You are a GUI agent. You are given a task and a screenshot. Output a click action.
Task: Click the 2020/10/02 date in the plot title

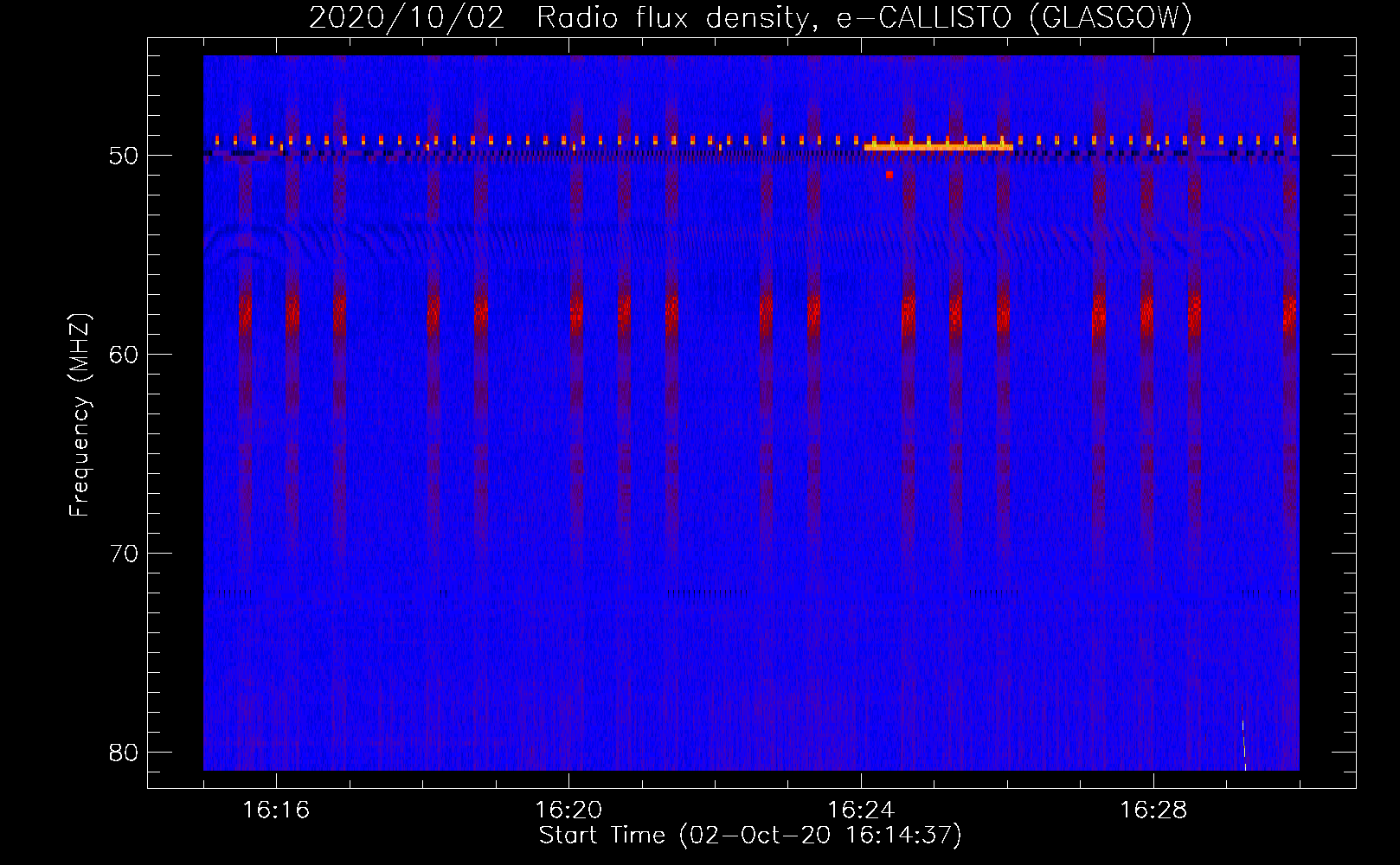(406, 17)
